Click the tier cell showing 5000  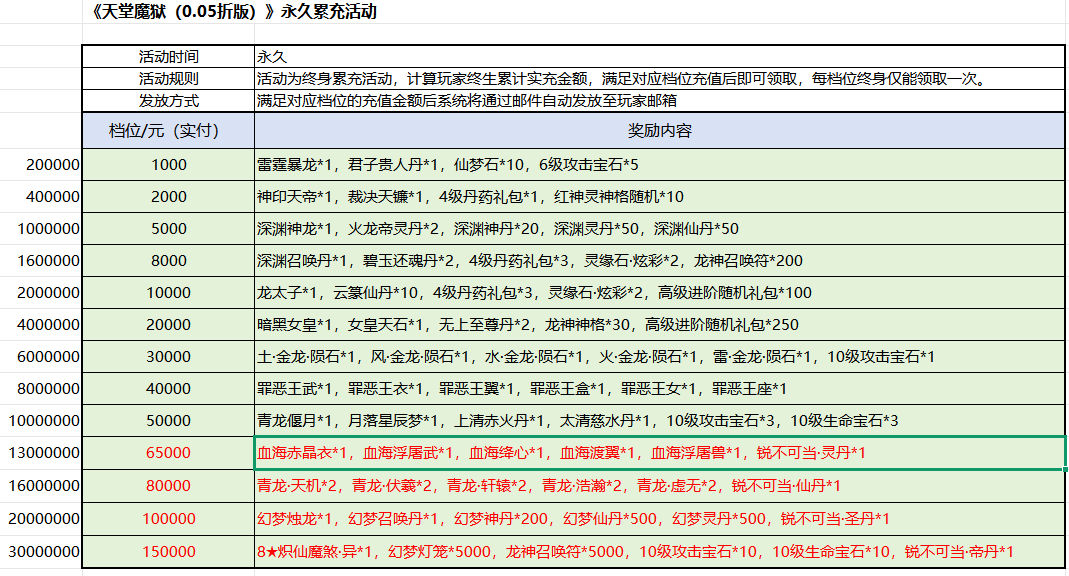168,229
